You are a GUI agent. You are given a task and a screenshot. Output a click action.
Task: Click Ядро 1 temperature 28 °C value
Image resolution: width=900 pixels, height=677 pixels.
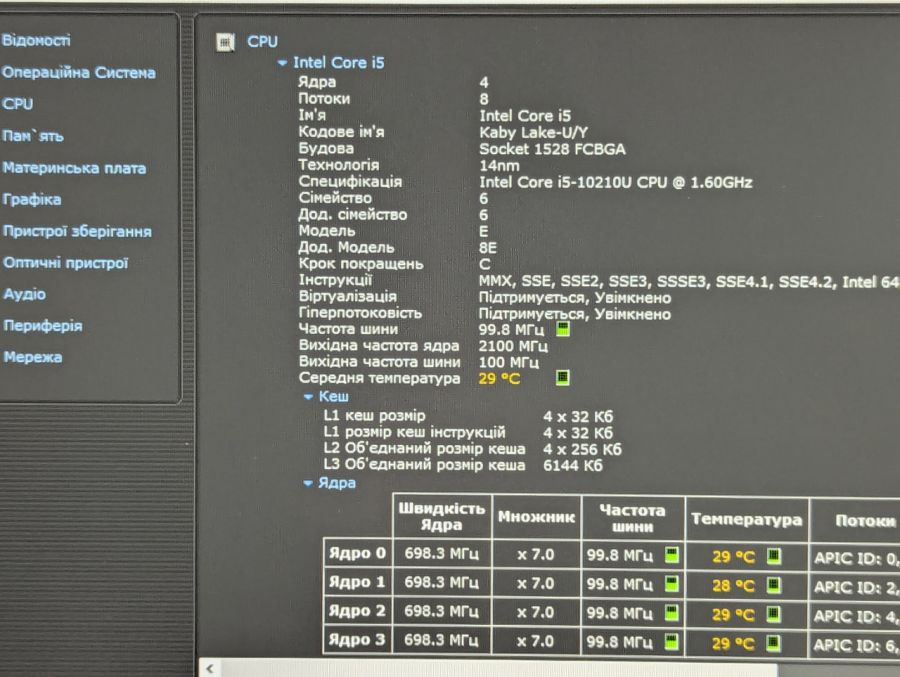point(734,586)
